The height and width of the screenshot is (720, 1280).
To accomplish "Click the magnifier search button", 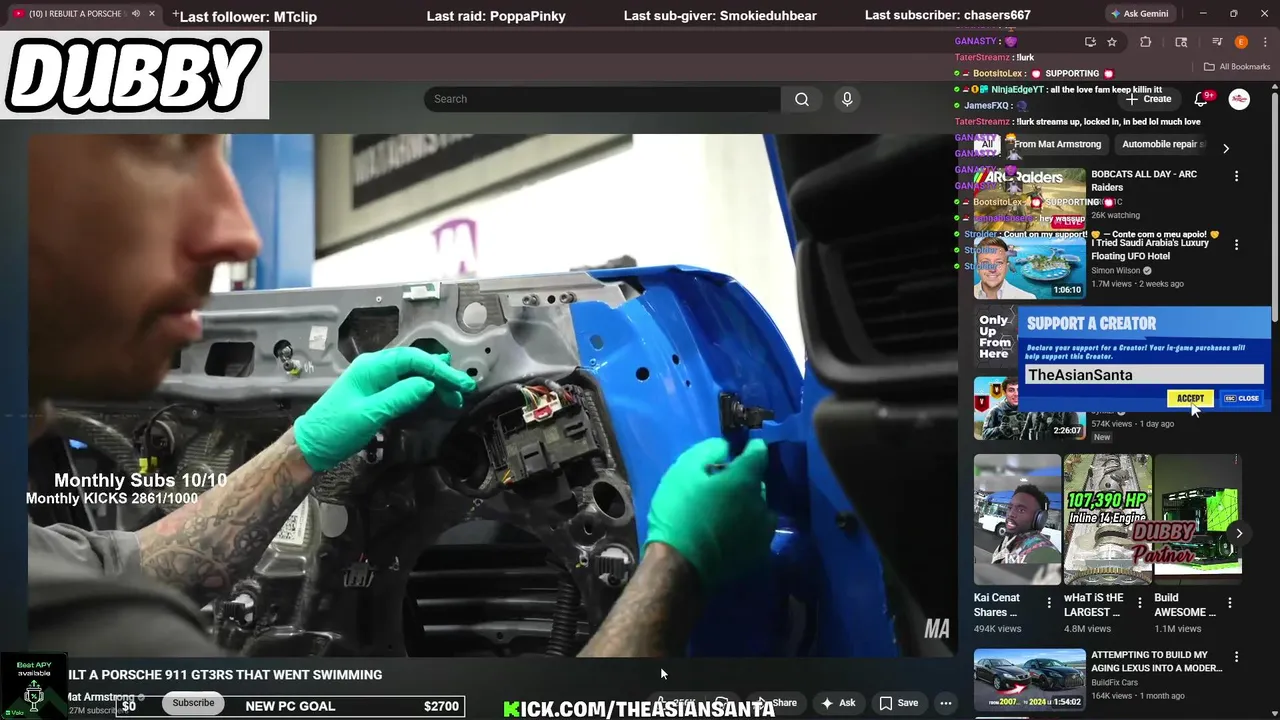I will [x=802, y=99].
